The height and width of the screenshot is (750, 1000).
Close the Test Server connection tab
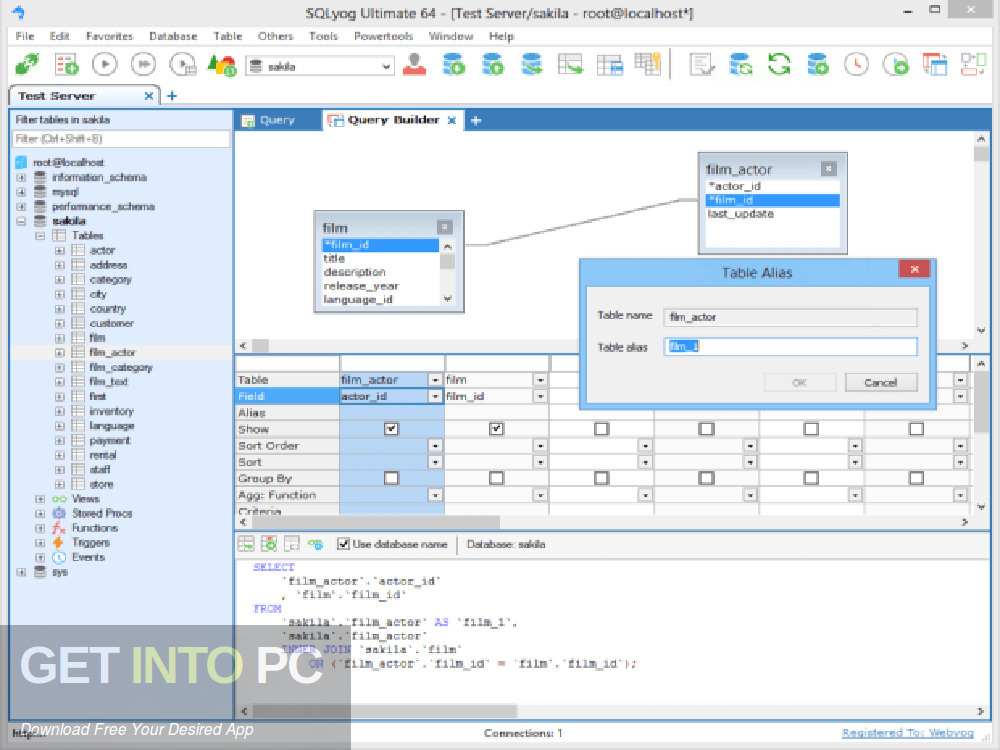tap(149, 96)
